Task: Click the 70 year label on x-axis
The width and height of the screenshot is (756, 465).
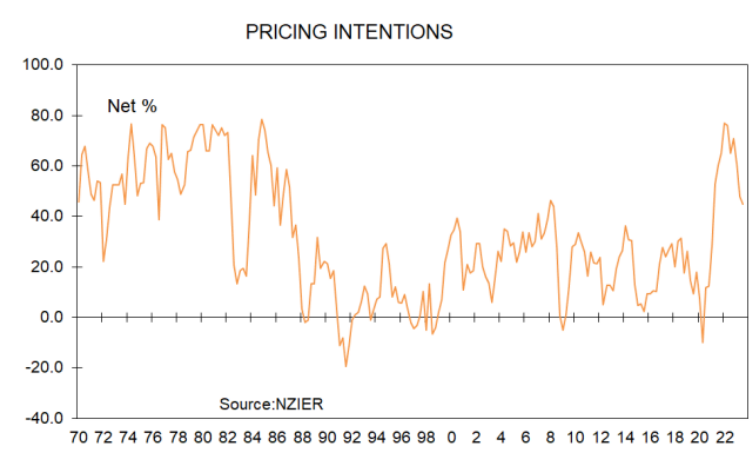Action: [x=77, y=438]
